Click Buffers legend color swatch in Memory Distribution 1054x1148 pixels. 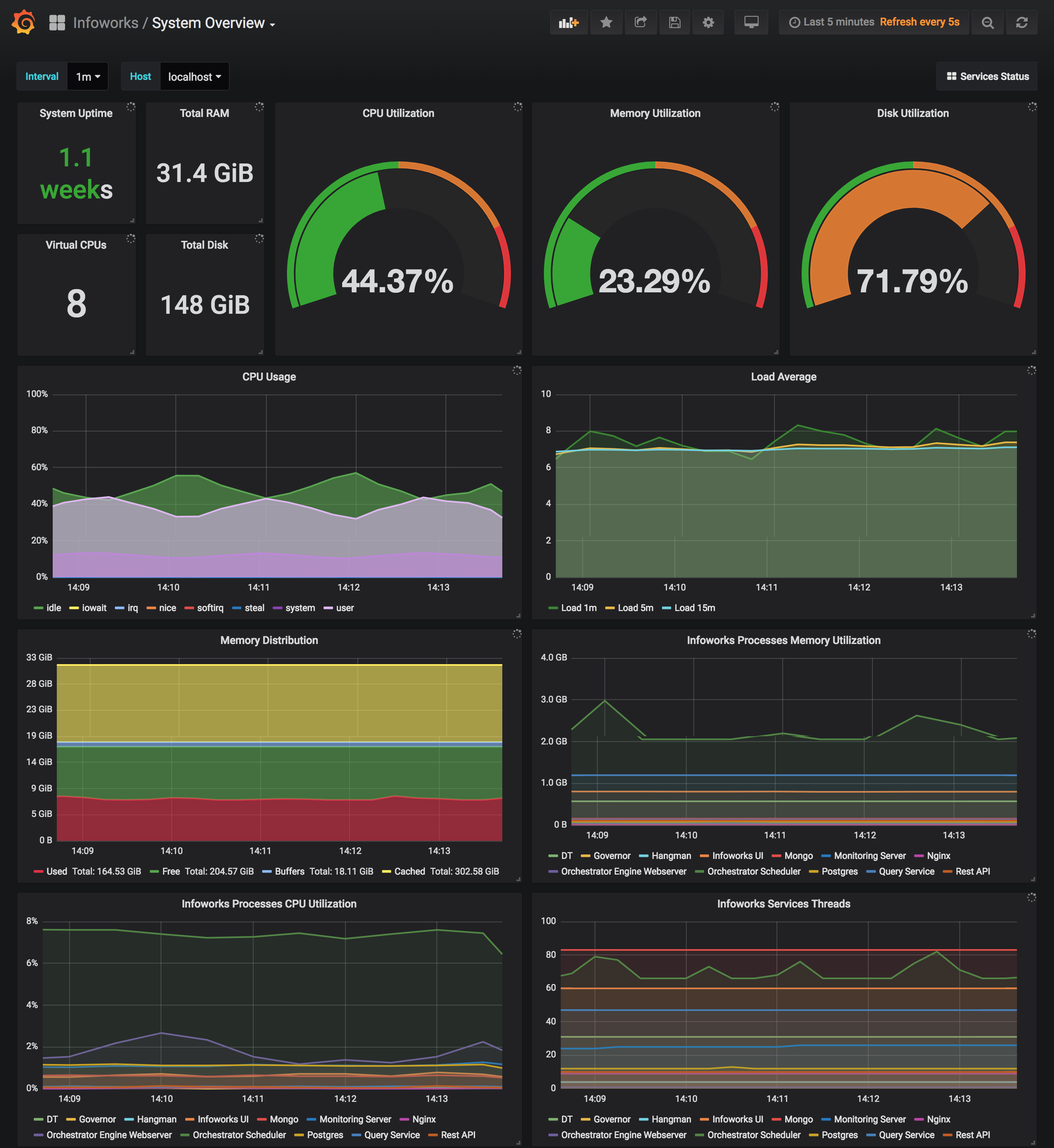coord(266,871)
